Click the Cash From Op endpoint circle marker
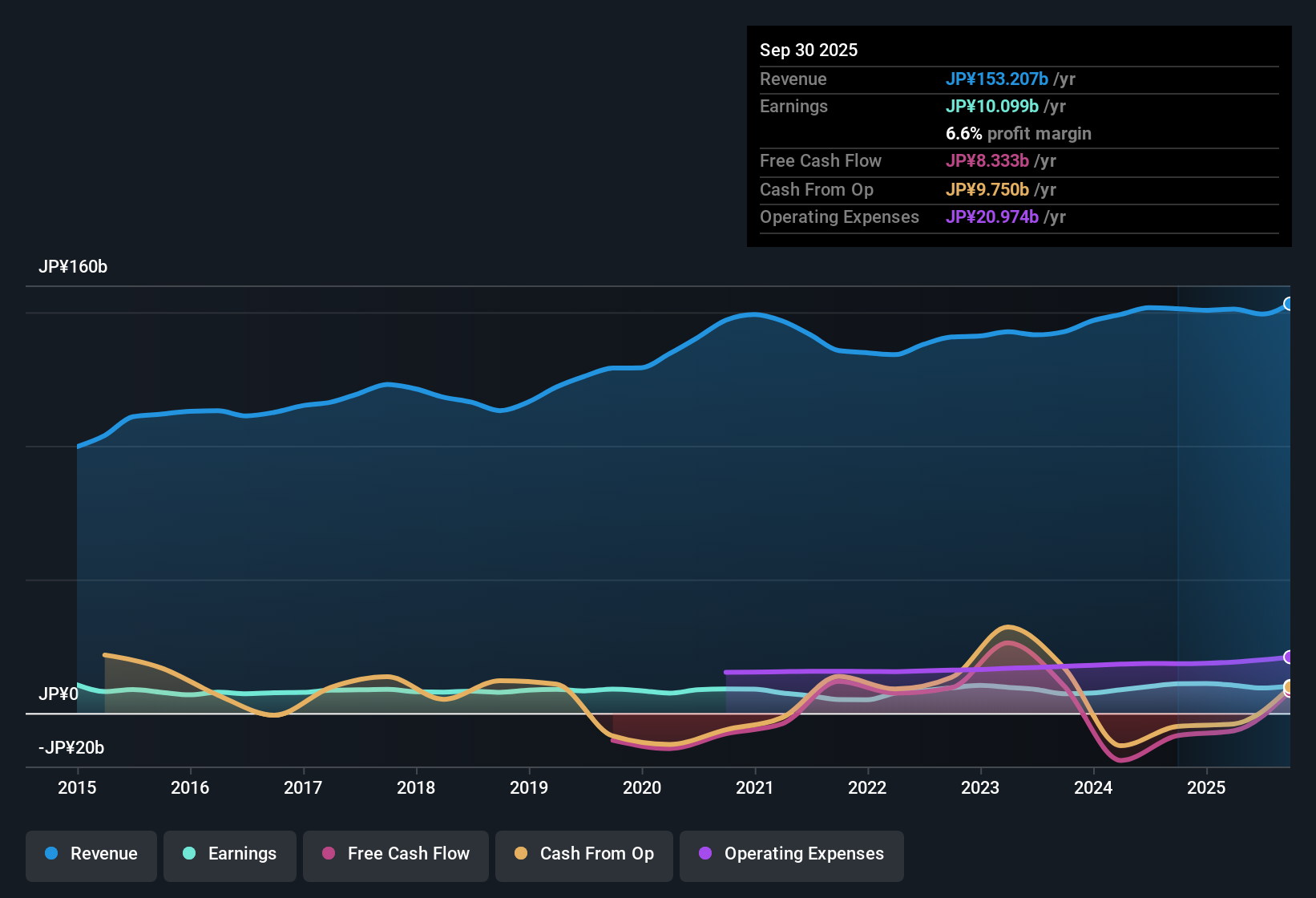 tap(1289, 688)
